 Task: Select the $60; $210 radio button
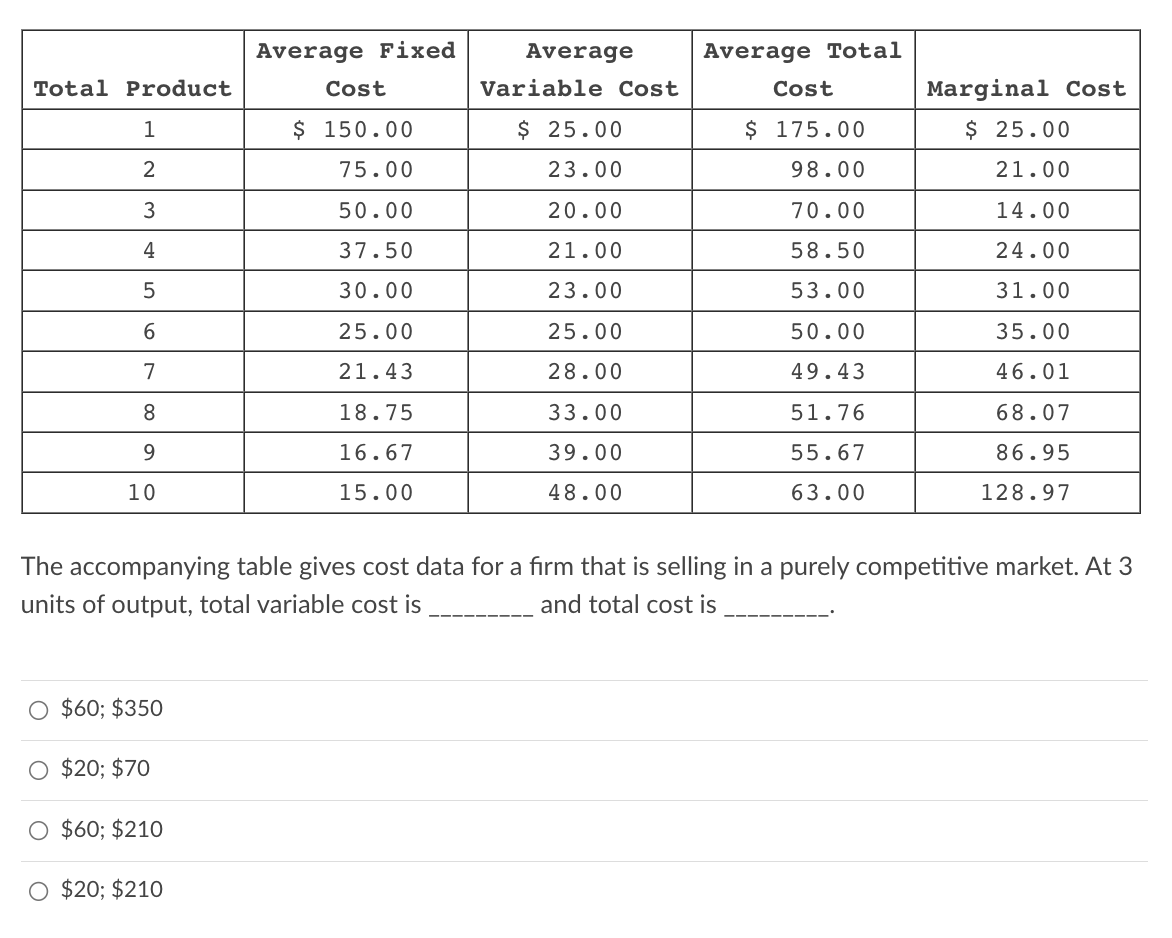click(x=38, y=830)
